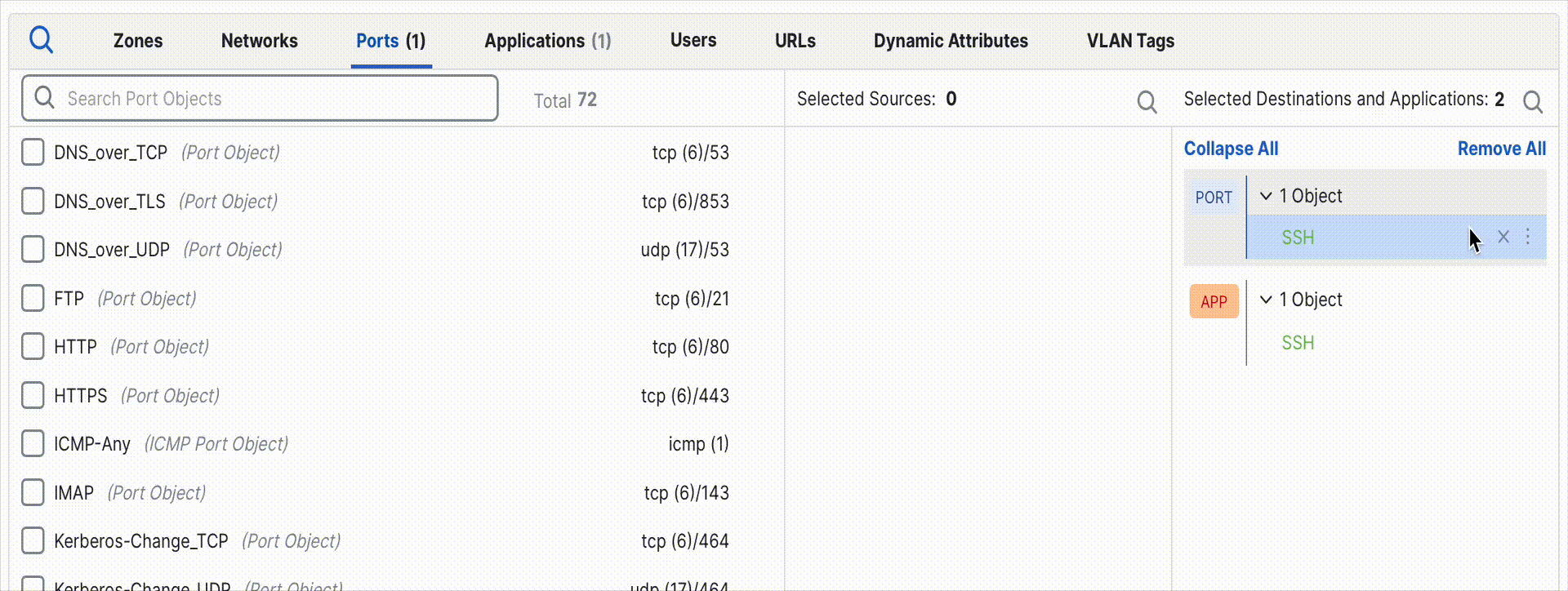
Task: Select the SSH entry under APP
Action: click(x=1298, y=343)
